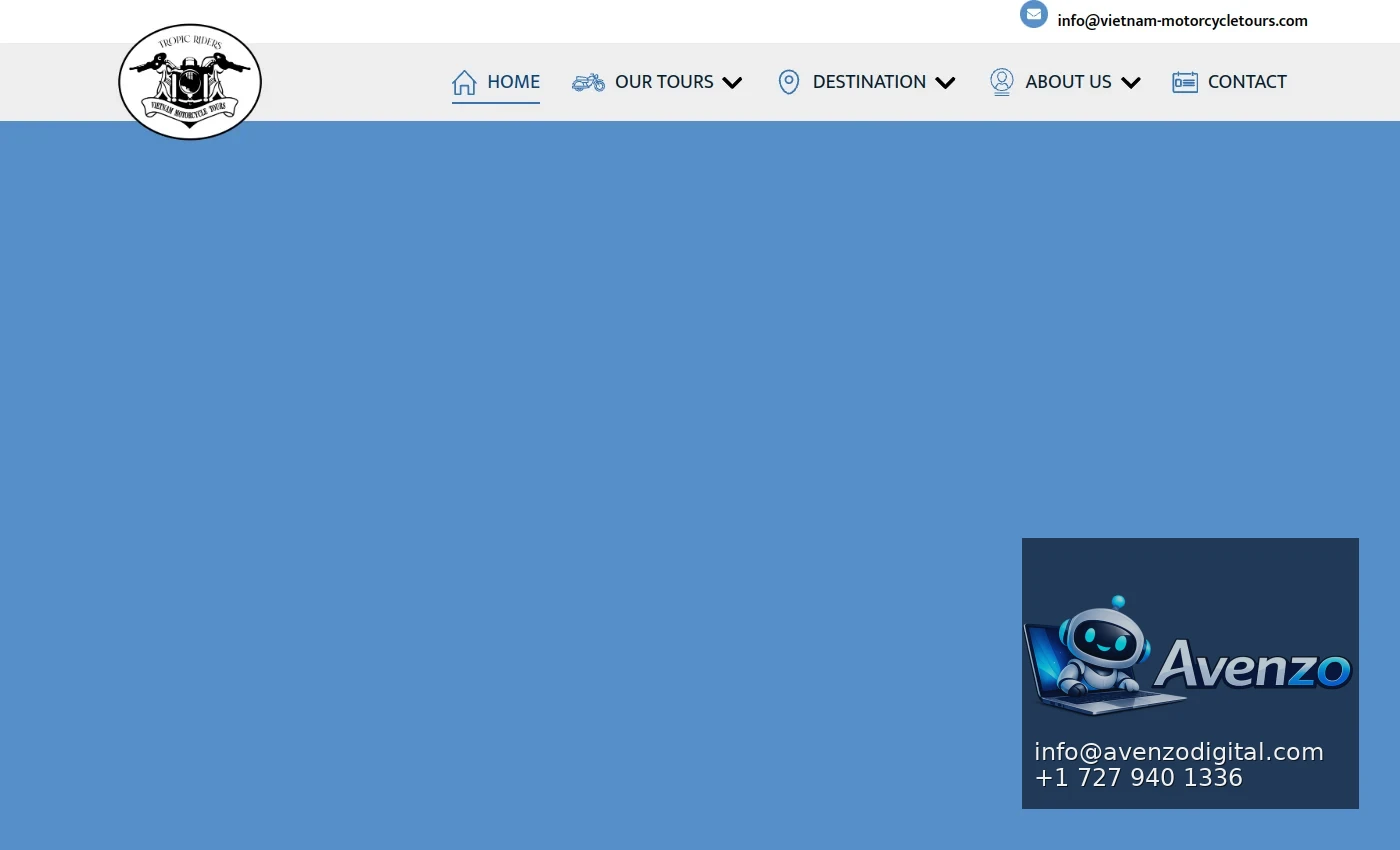Expand the About Us dropdown chevron

[x=1130, y=83]
